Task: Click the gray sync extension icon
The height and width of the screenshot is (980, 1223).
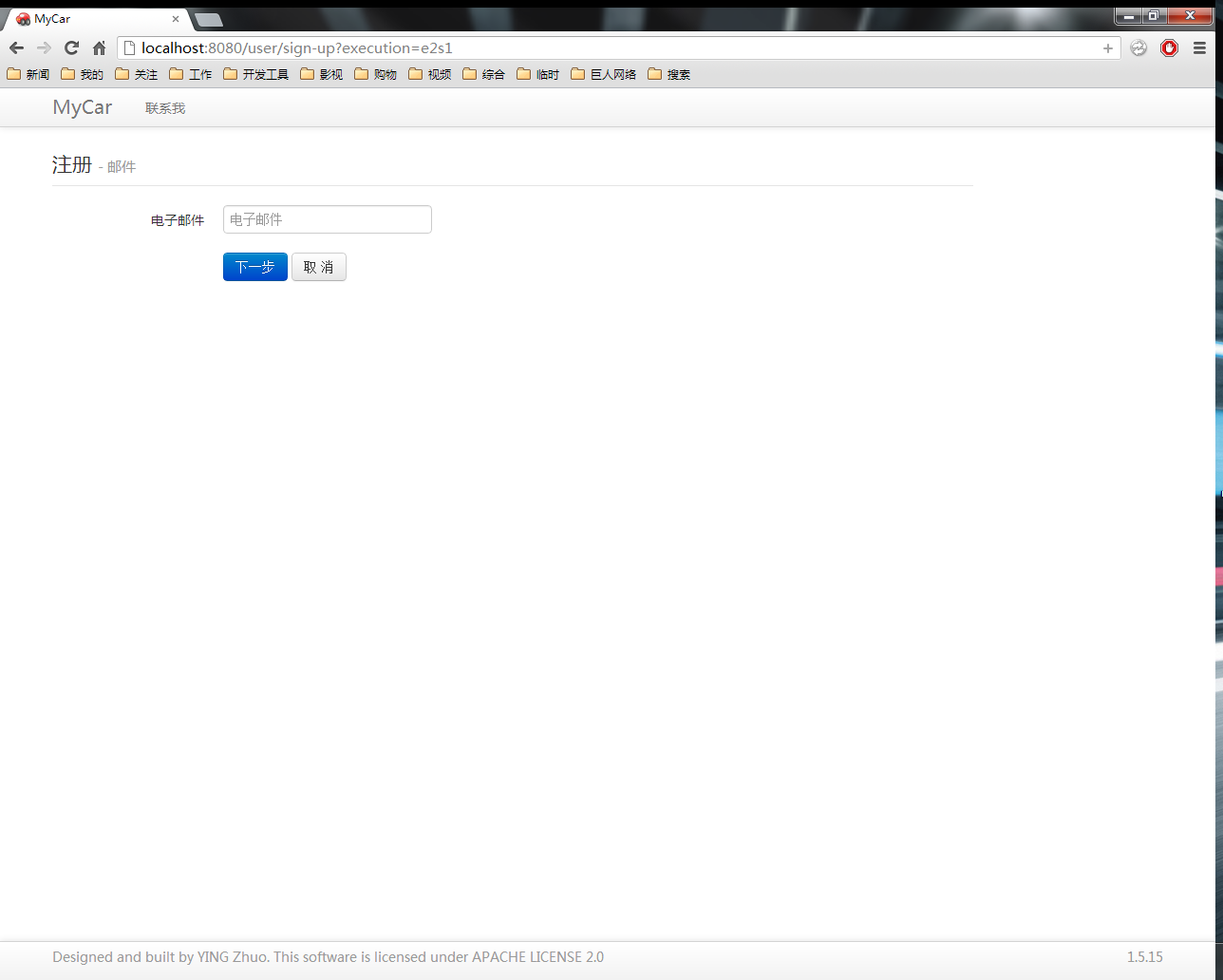Action: click(x=1138, y=48)
